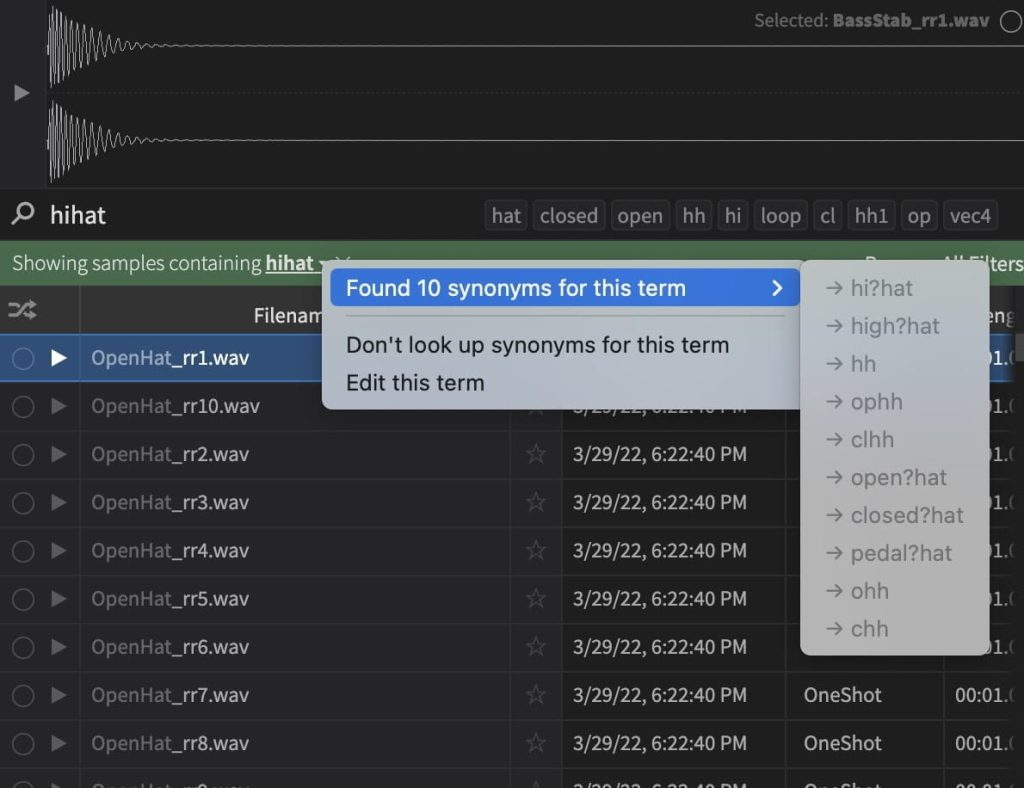
Task: Choose 'Don't look up synonyms for this term'
Action: tap(537, 345)
